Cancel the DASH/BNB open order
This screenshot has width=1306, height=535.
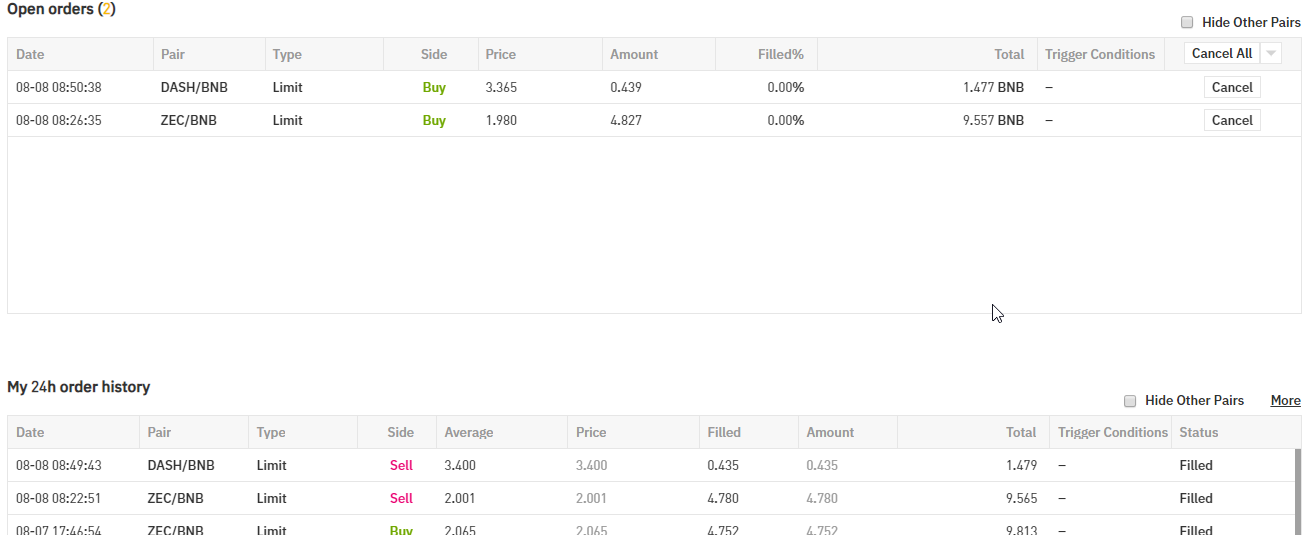[x=1231, y=87]
